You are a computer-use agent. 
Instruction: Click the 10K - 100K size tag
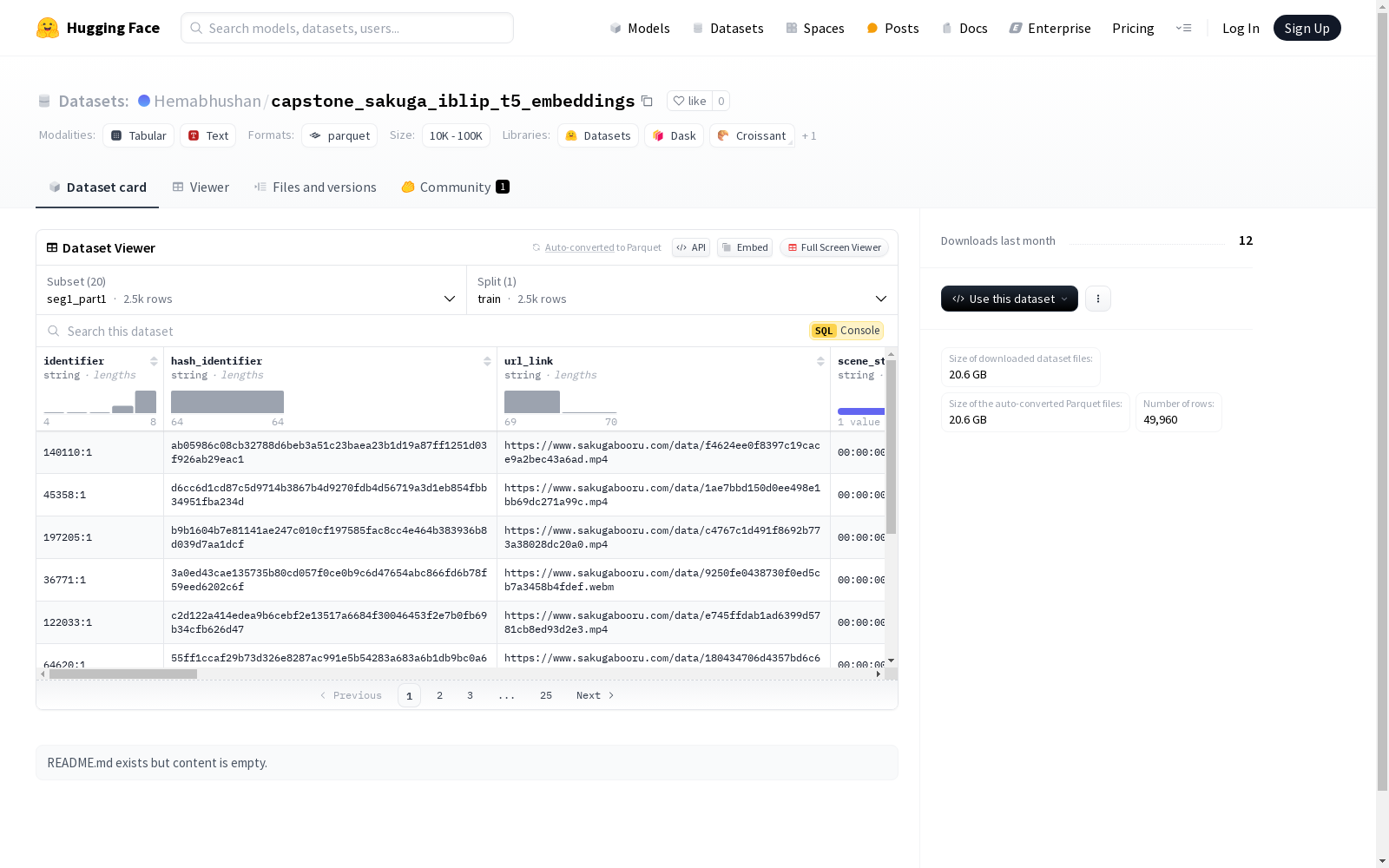coord(456,135)
